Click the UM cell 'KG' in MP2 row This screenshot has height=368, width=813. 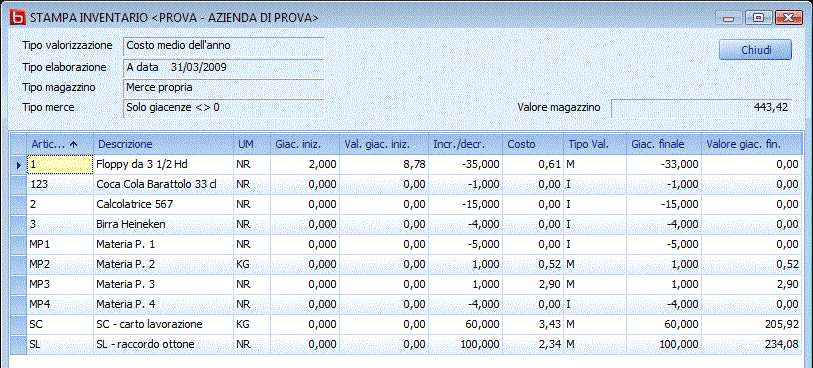point(251,264)
